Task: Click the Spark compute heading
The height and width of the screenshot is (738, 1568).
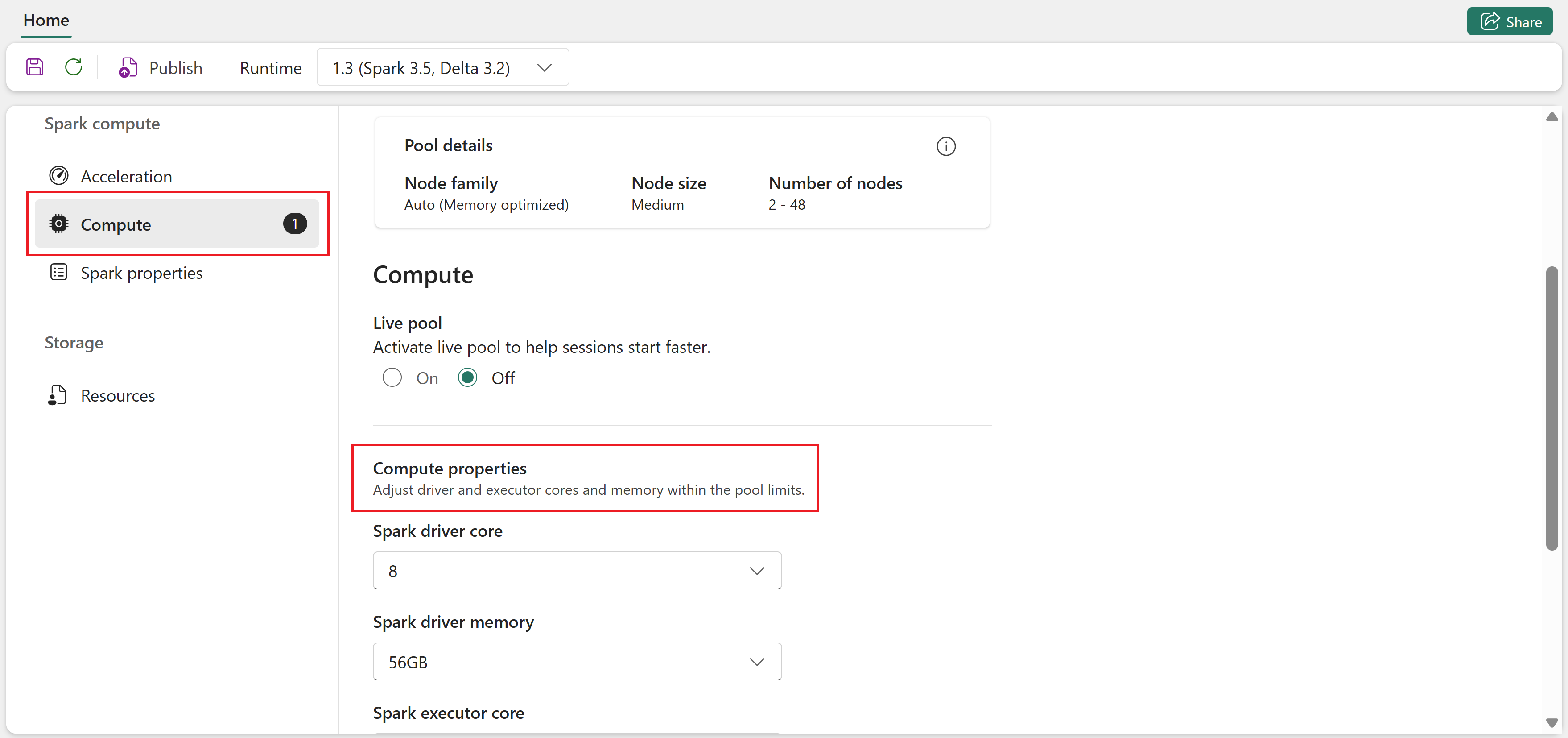Action: [102, 124]
